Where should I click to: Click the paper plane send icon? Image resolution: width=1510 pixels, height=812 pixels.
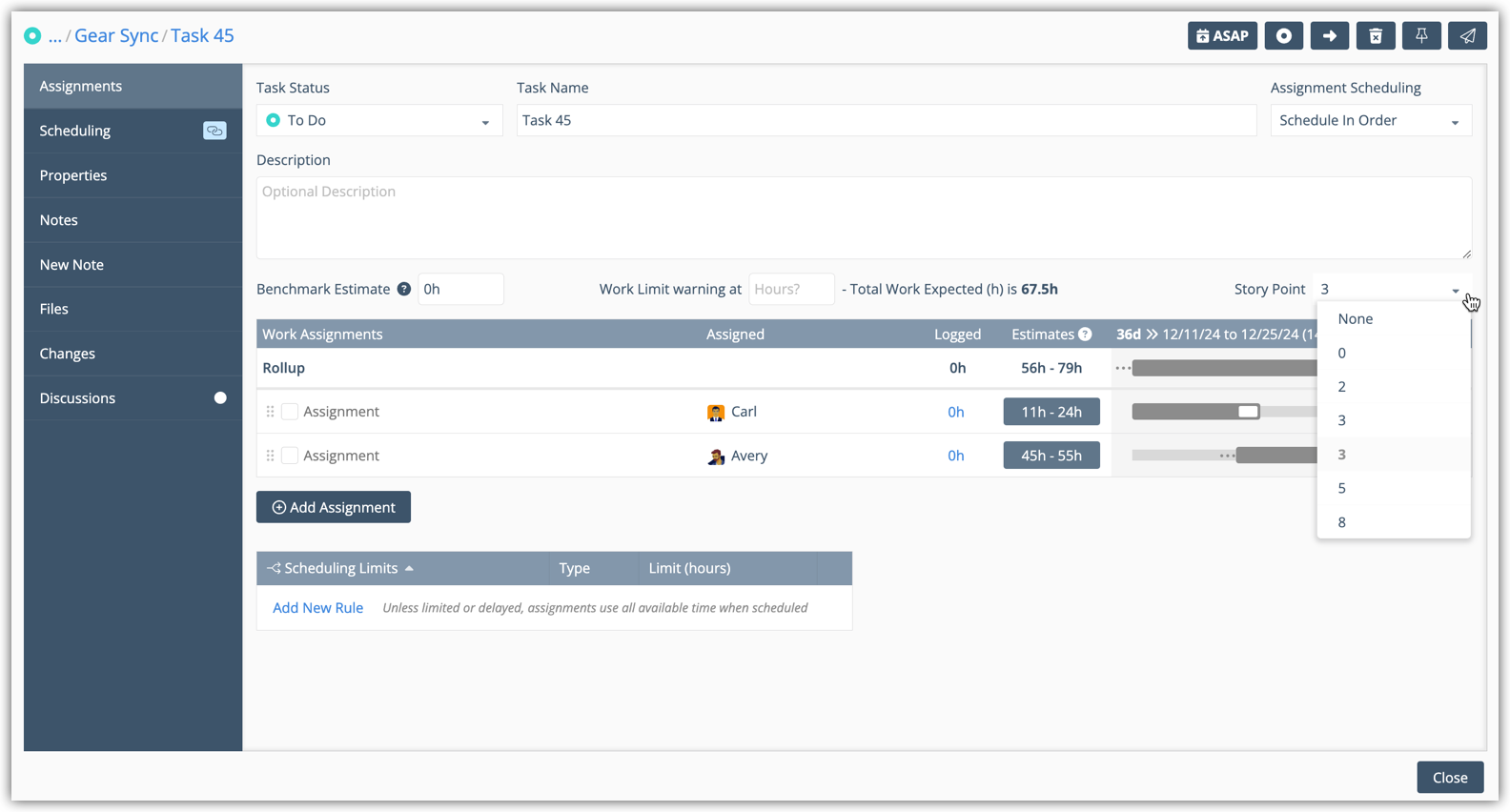(1467, 36)
